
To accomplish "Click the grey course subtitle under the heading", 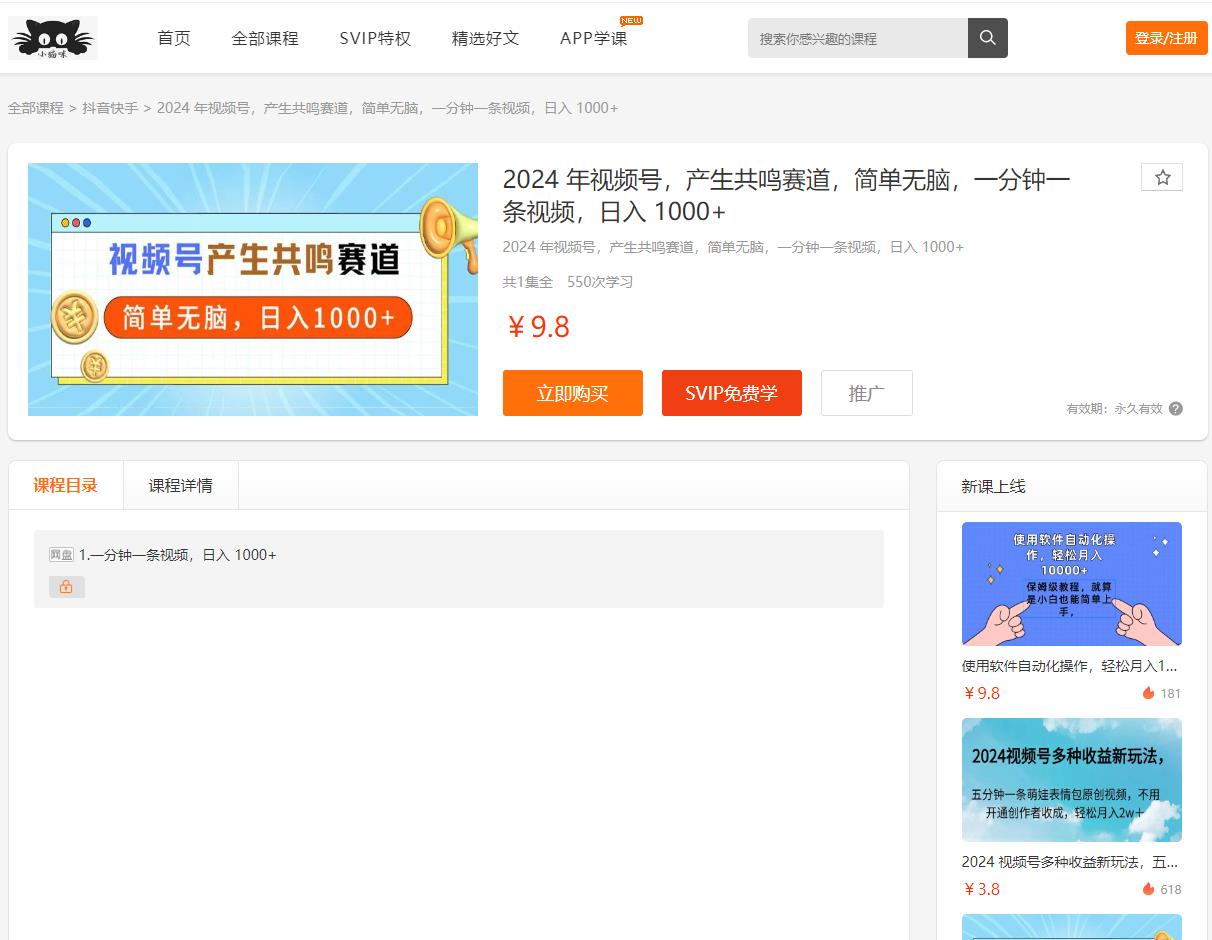I will click(733, 247).
